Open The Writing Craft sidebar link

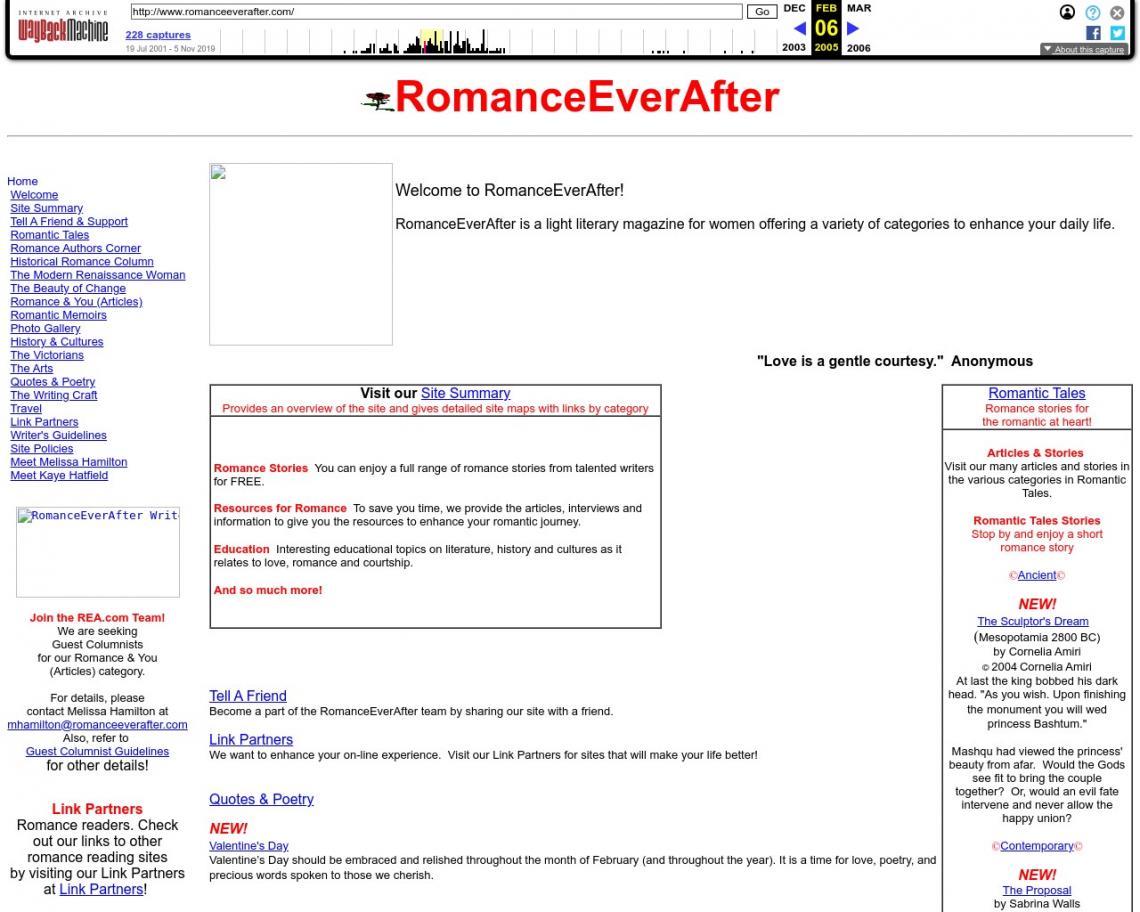coord(54,395)
